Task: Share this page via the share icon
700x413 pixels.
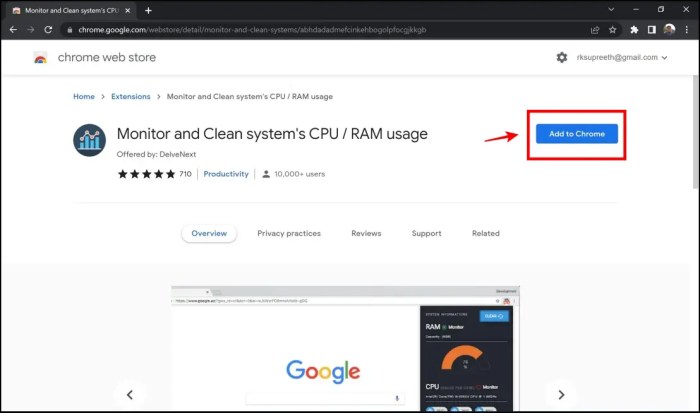Action: tap(595, 30)
